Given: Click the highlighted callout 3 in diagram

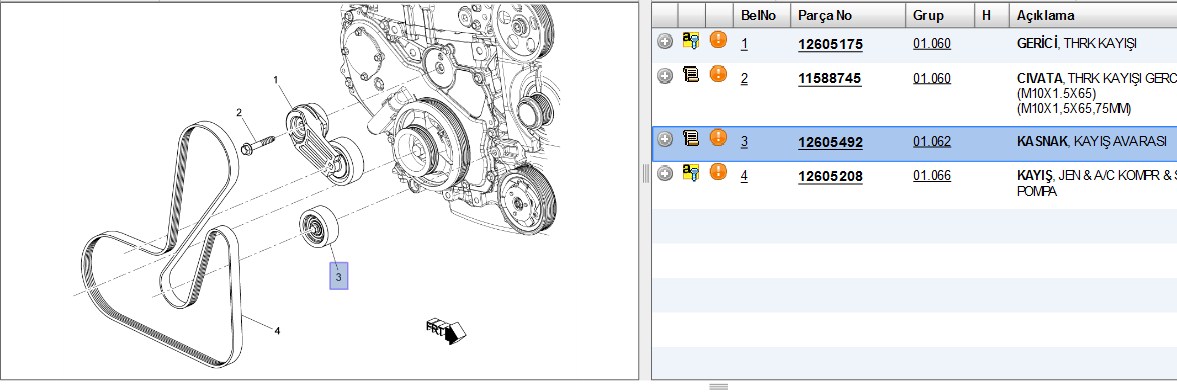Looking at the screenshot, I should coord(339,276).
